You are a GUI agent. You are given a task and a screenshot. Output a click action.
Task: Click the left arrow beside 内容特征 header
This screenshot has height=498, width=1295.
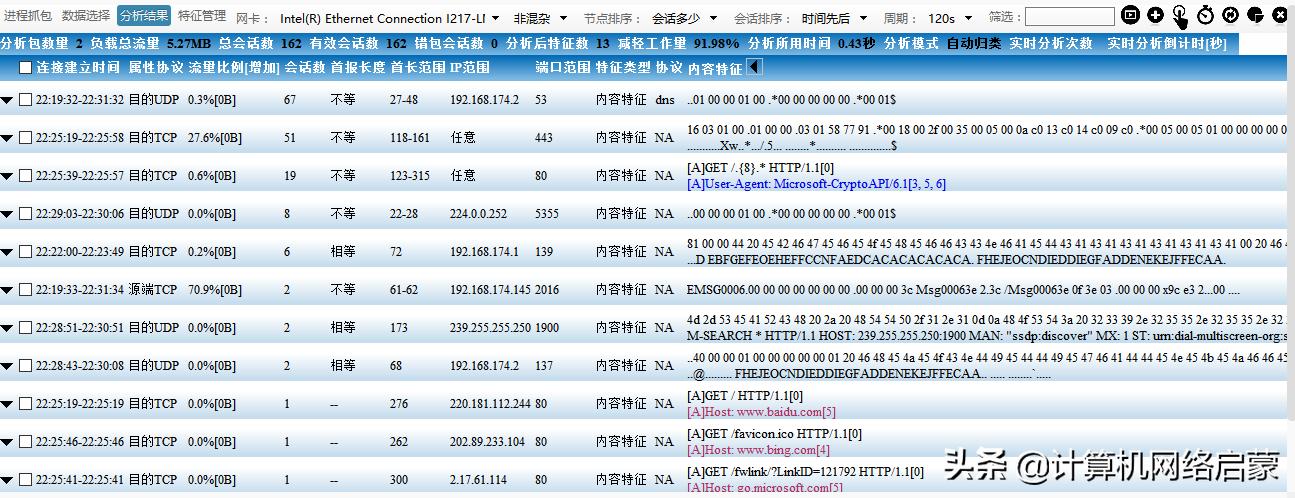tap(754, 67)
